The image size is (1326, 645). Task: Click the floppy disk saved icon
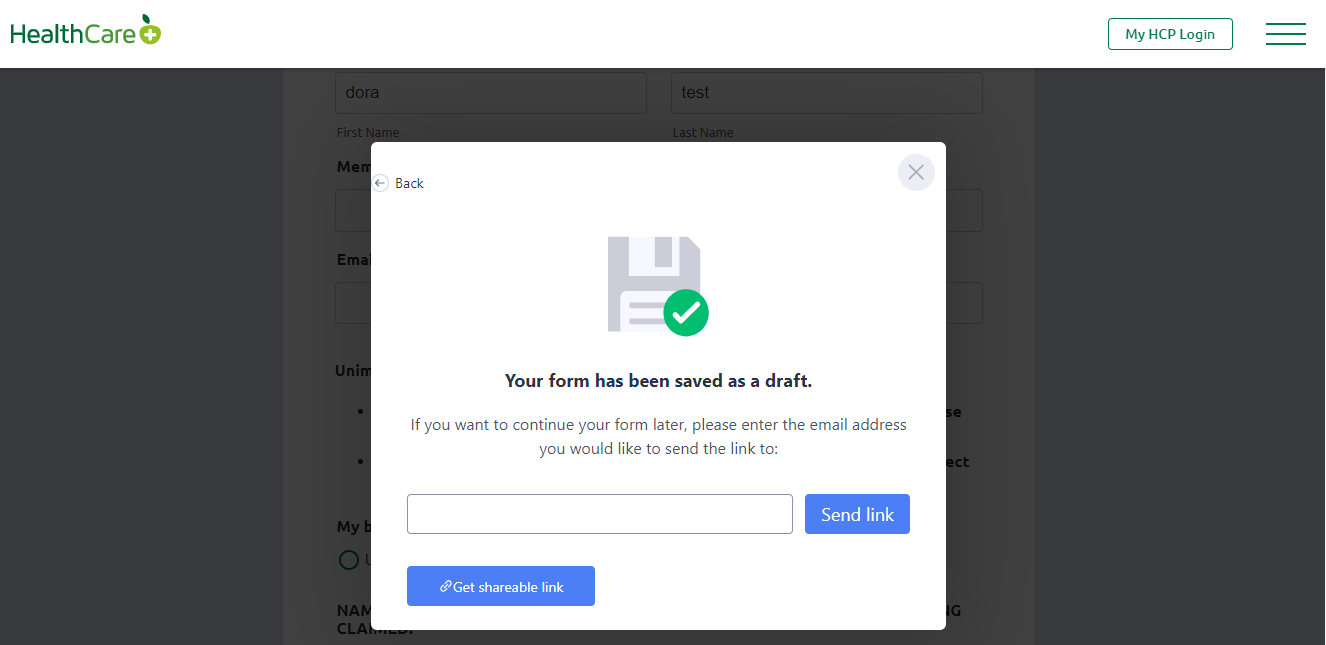pyautogui.click(x=654, y=284)
